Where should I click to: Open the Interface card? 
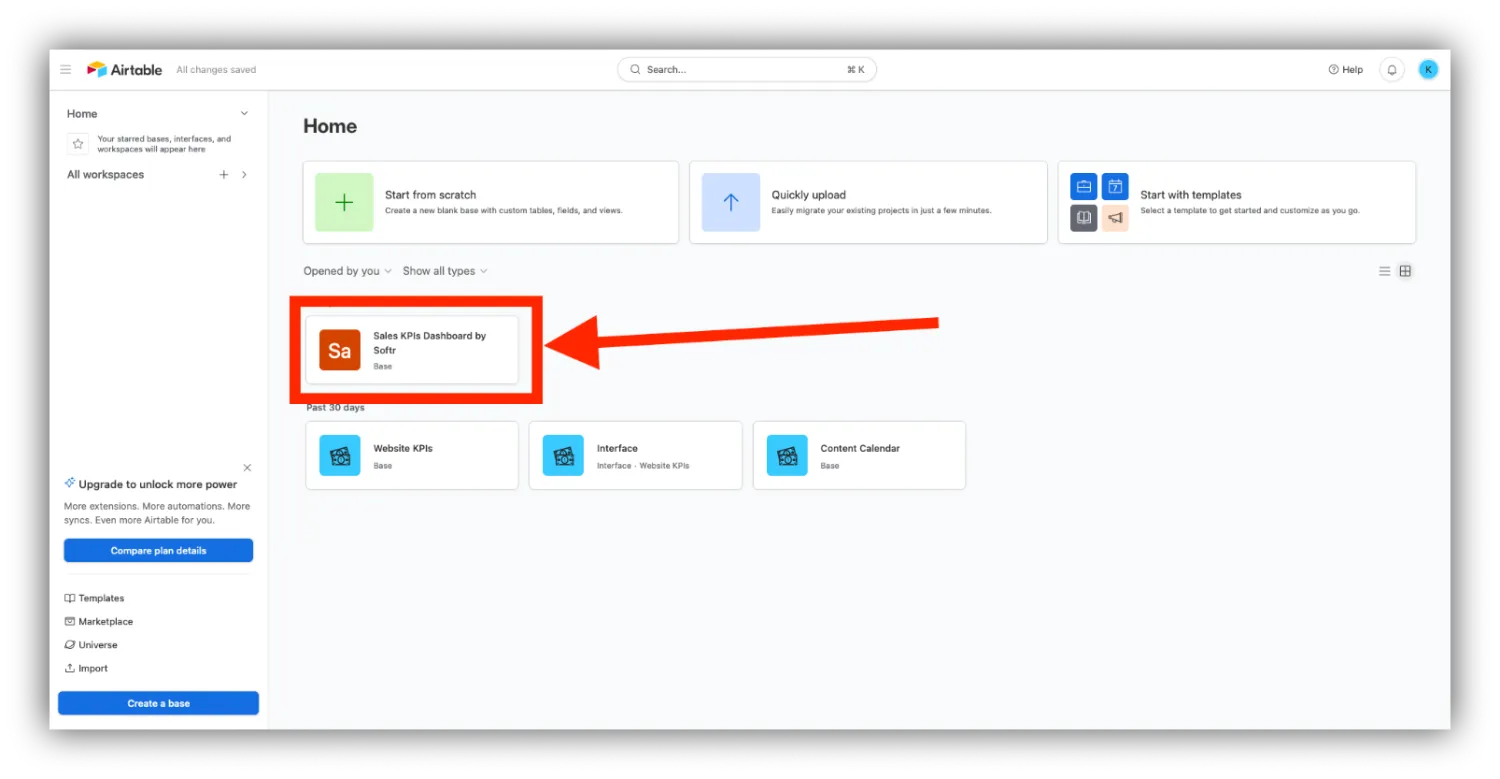tap(636, 455)
